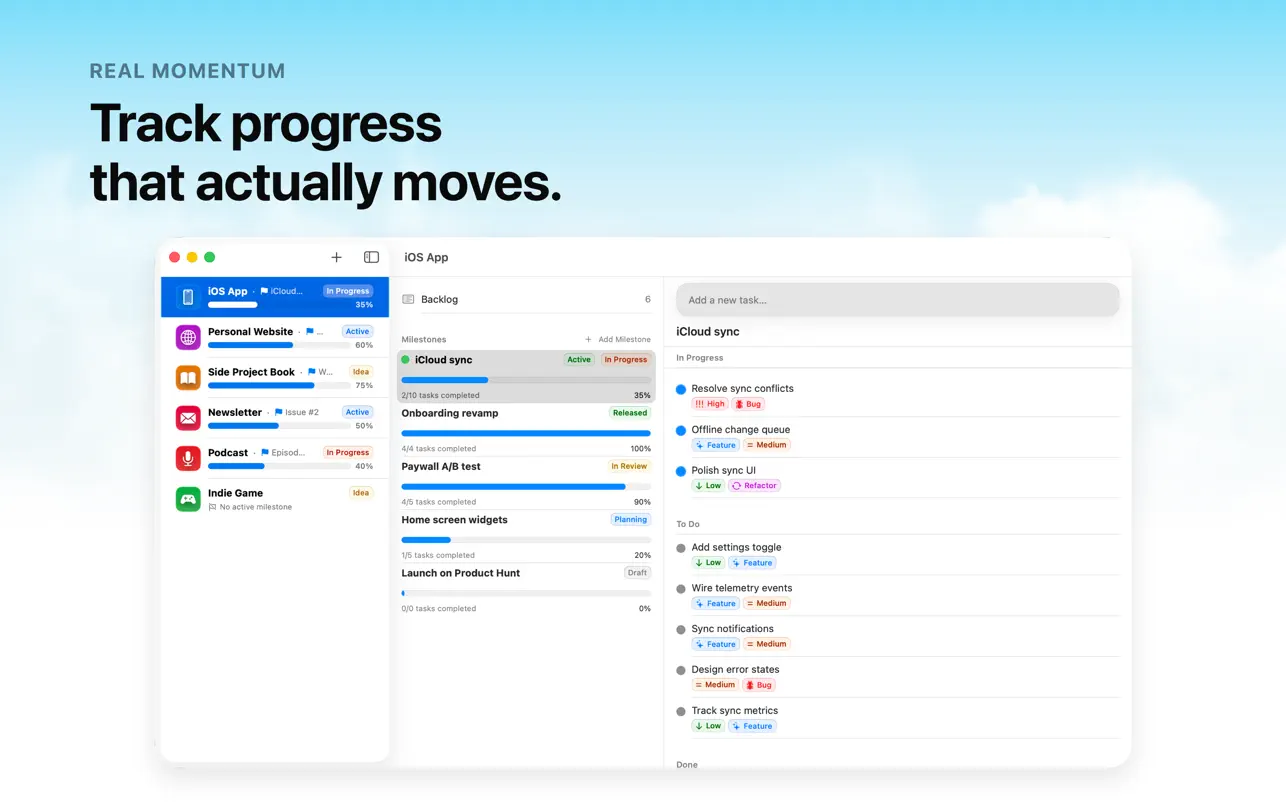The height and width of the screenshot is (804, 1286).
Task: Click the flag icon beside No active milestone
Action: (x=212, y=507)
